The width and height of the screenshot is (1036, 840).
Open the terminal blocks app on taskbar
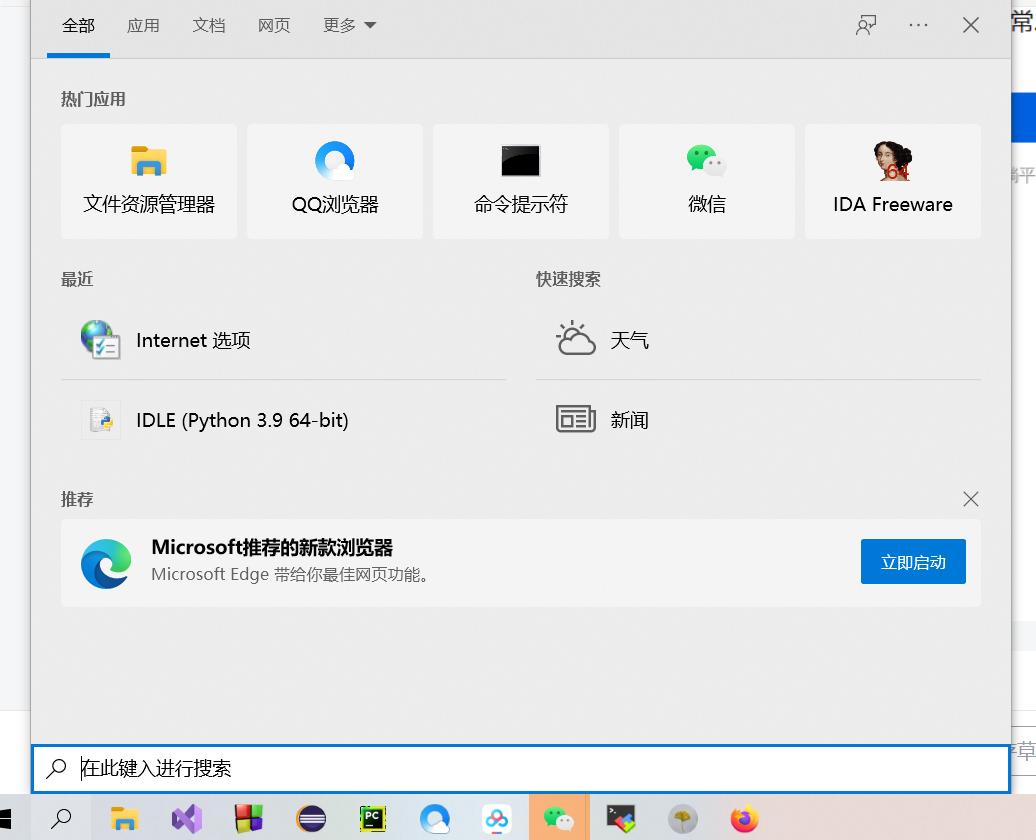point(621,819)
